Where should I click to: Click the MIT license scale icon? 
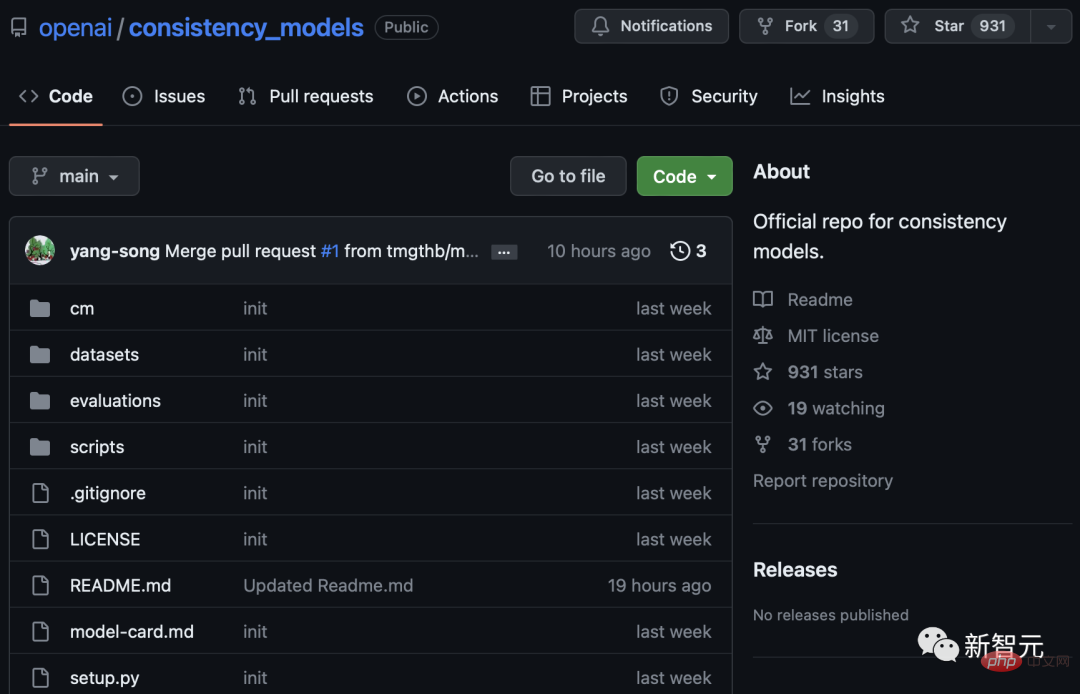pyautogui.click(x=763, y=336)
